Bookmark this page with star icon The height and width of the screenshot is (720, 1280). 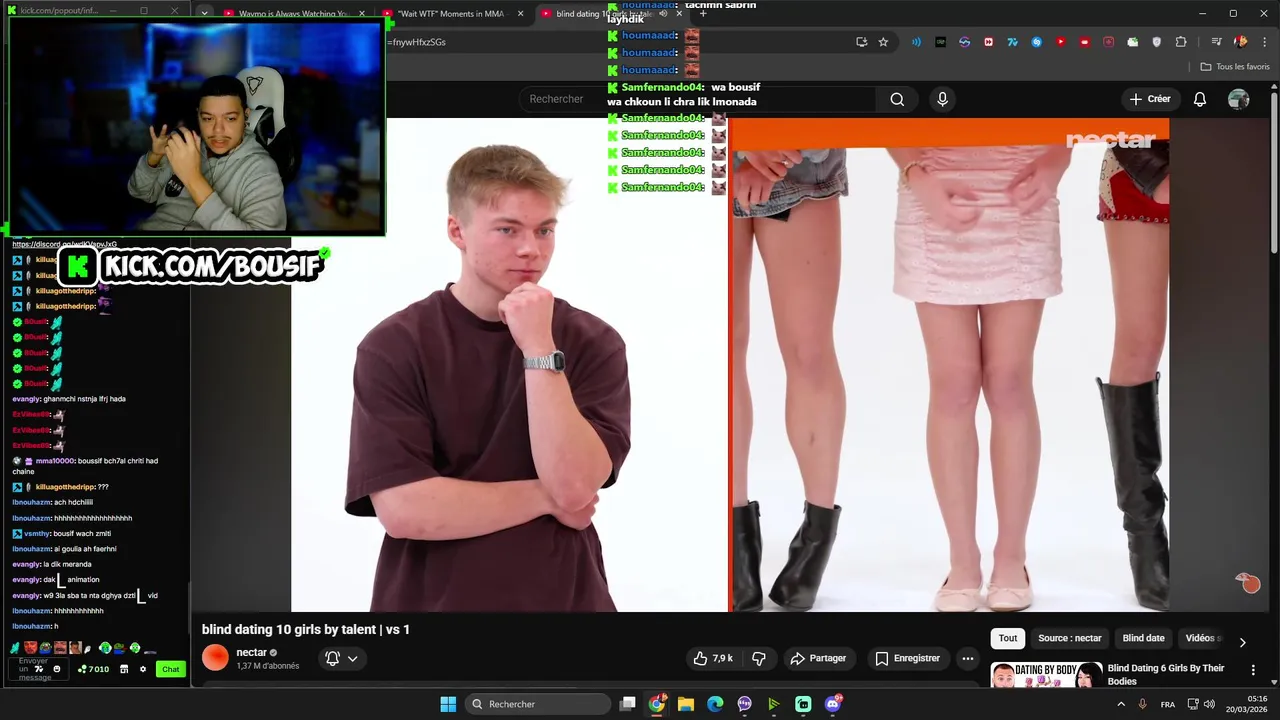click(883, 42)
